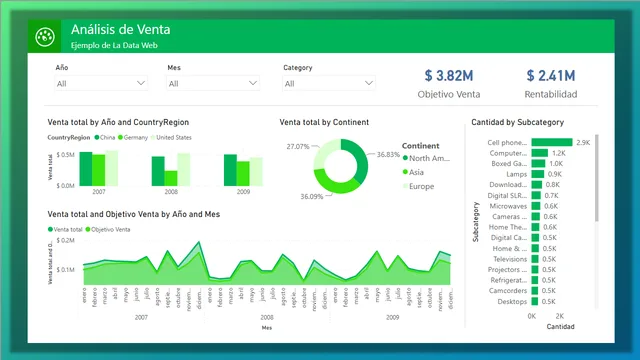
Task: Click the 2008 label under column chart
Action: point(171,192)
